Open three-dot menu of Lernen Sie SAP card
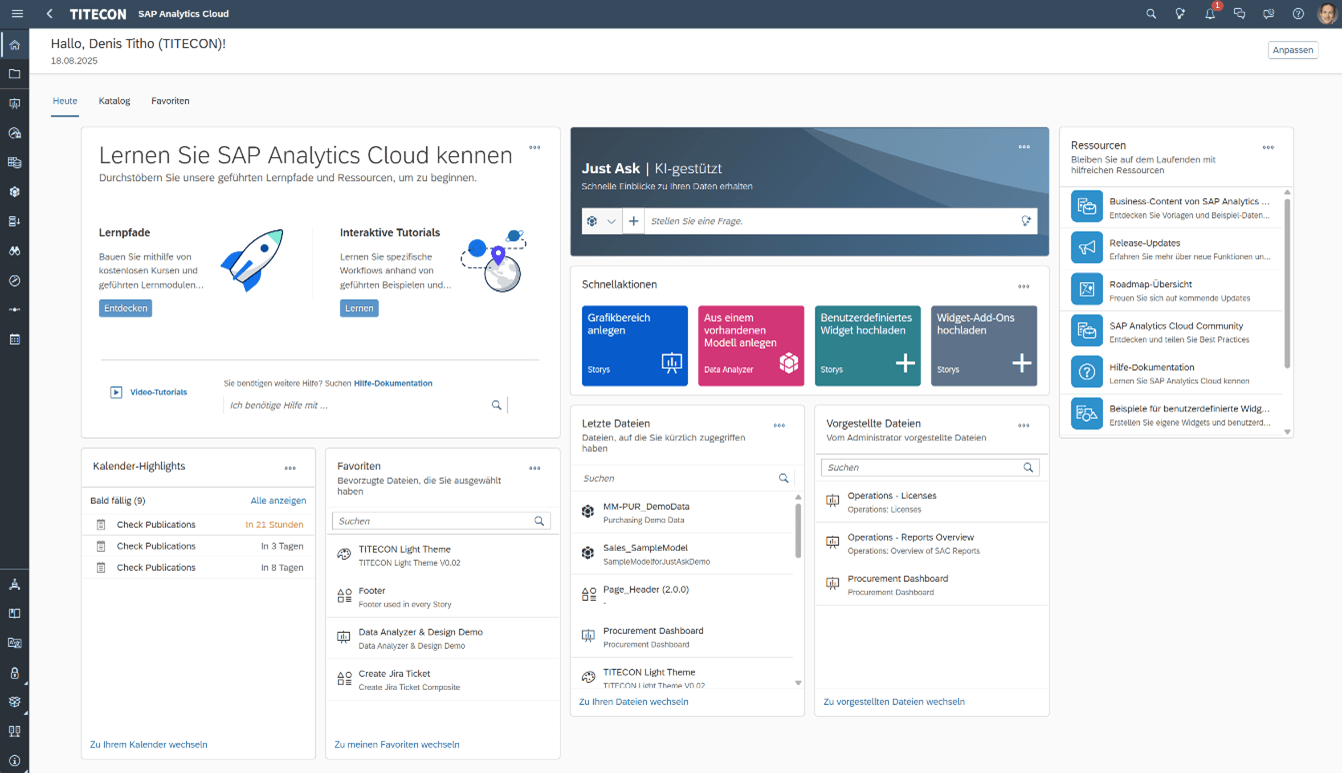The width and height of the screenshot is (1342, 773). (x=535, y=148)
